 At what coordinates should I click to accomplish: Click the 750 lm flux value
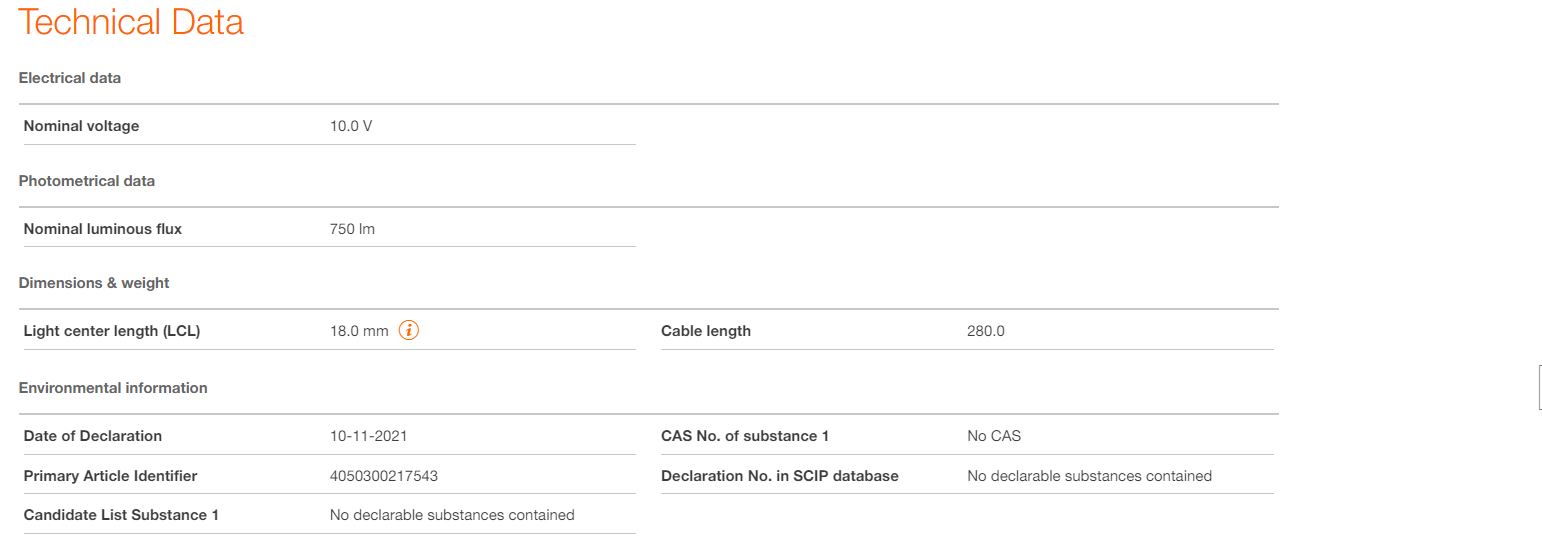coord(352,229)
